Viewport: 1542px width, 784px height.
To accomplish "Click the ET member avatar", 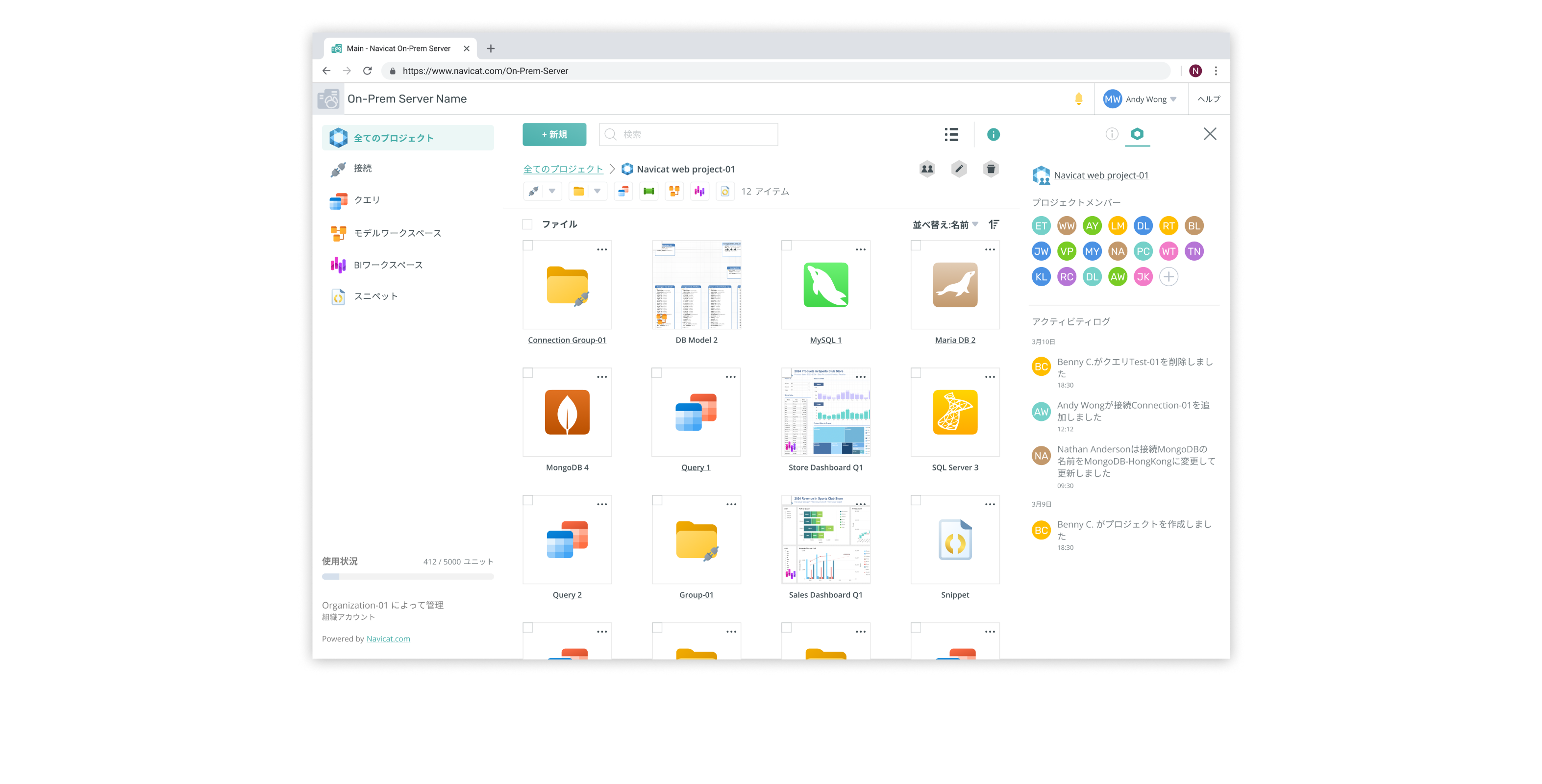I will (1041, 225).
